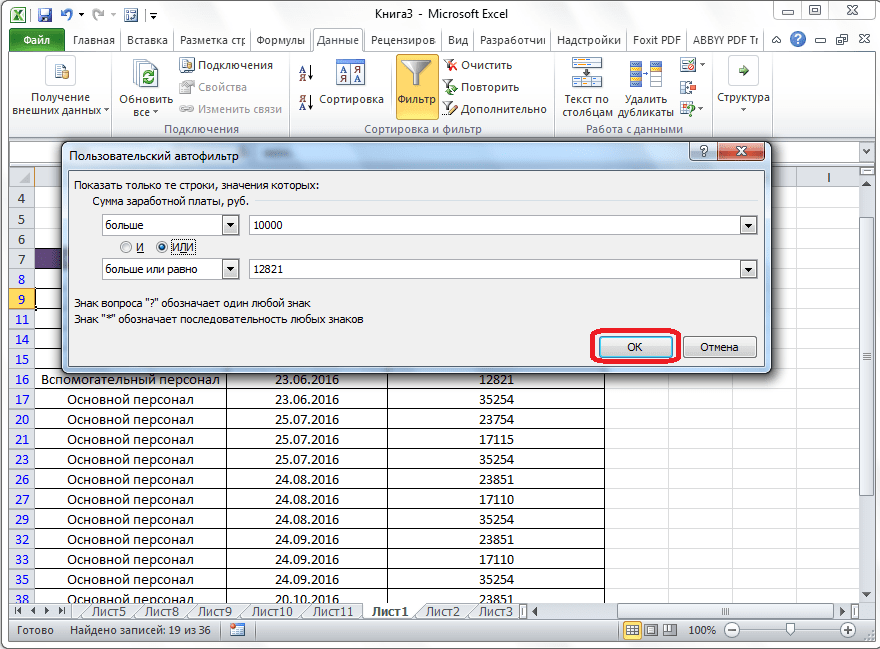The height and width of the screenshot is (649, 880).
Task: Select the 'И' radio button
Action: [126, 247]
